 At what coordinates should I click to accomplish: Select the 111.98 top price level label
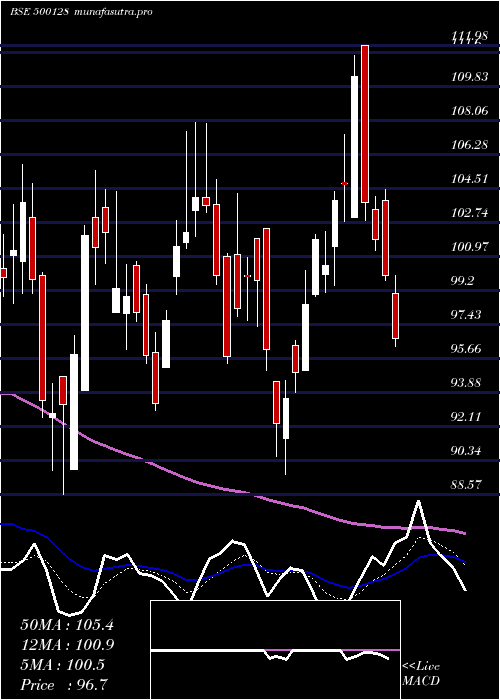(469, 38)
